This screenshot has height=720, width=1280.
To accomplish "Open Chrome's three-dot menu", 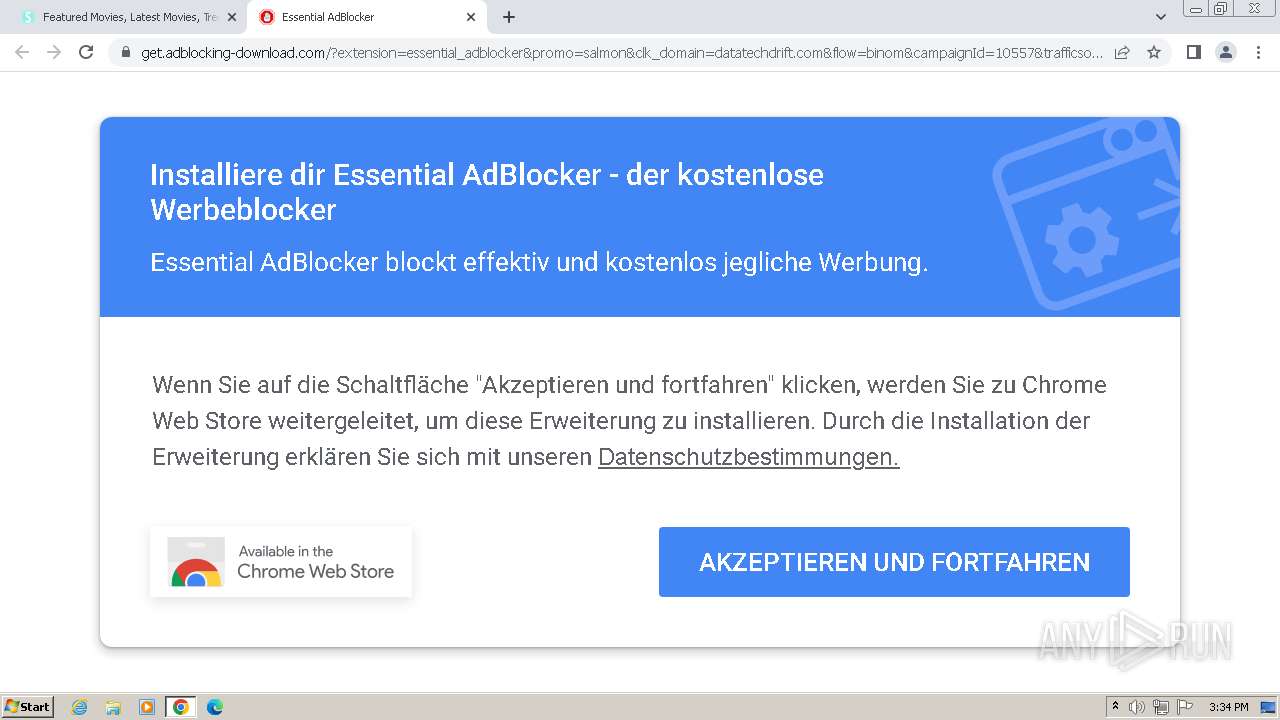I will [1259, 52].
